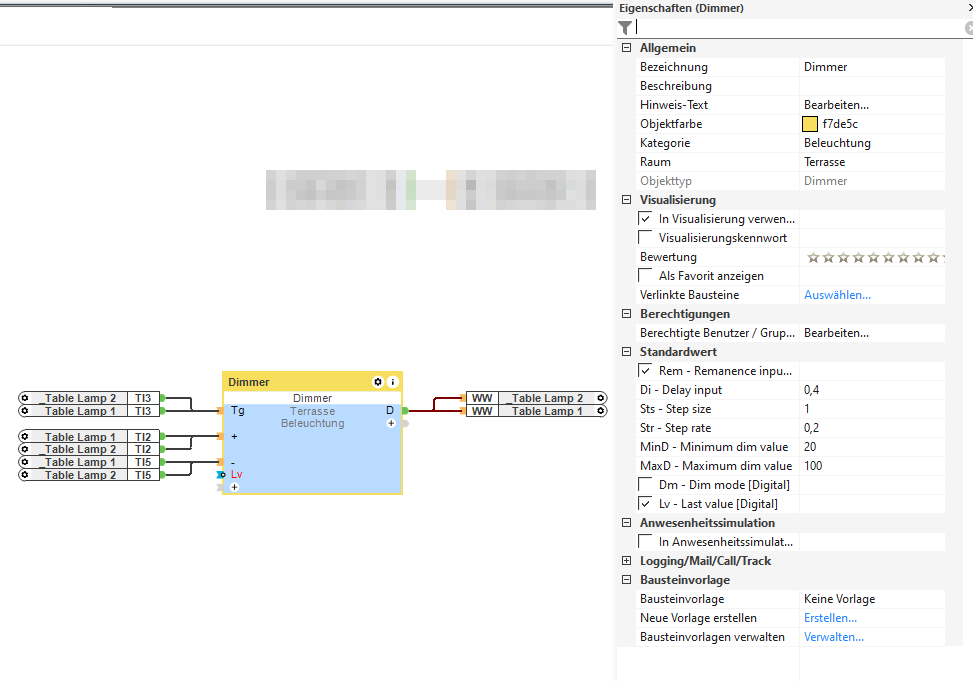
Task: Enable the Als Favorit anzeigen checkbox
Action: point(645,276)
